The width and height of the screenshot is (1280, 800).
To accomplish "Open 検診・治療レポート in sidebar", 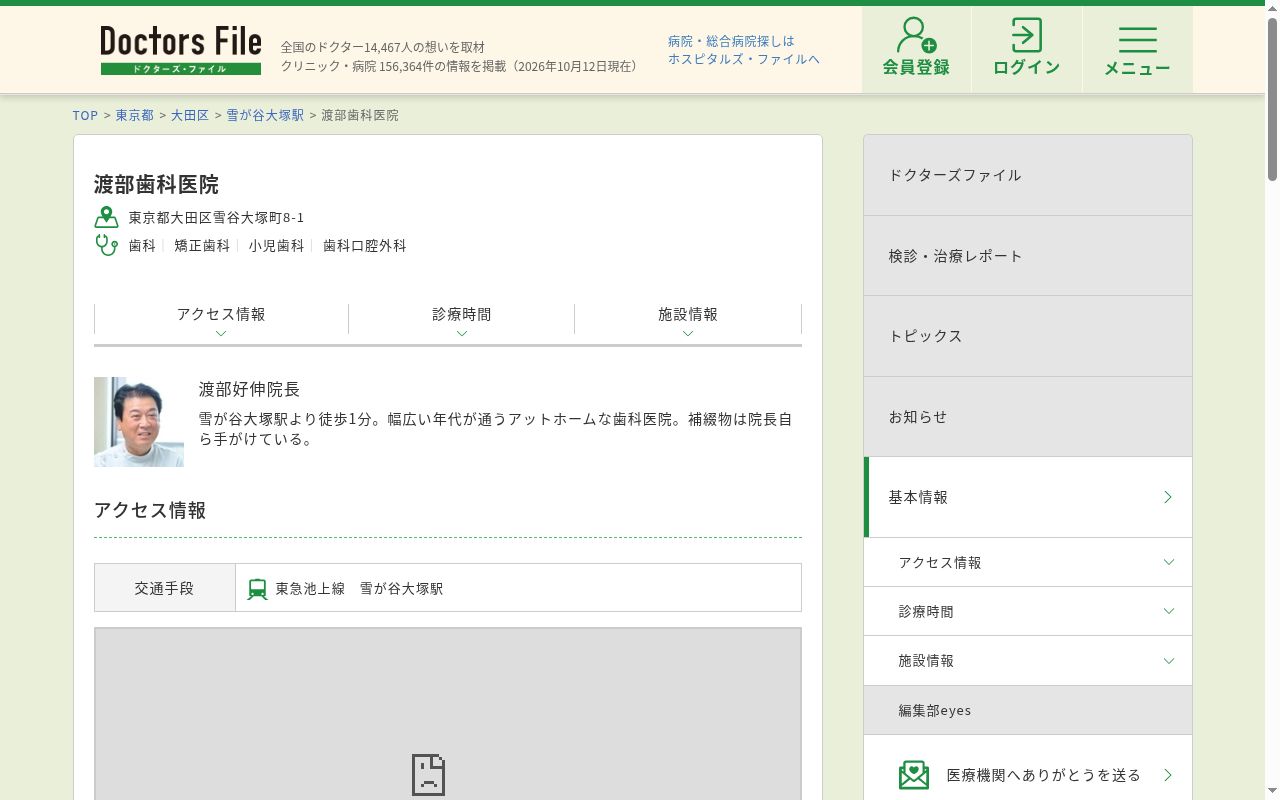I will 1028,256.
